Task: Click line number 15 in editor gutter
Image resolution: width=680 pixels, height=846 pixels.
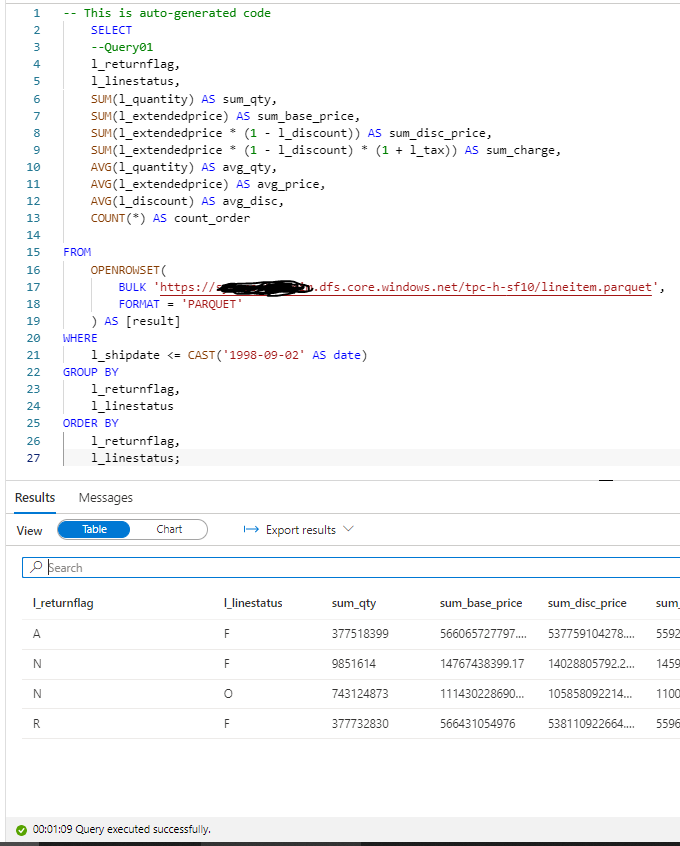Action: pyautogui.click(x=36, y=252)
